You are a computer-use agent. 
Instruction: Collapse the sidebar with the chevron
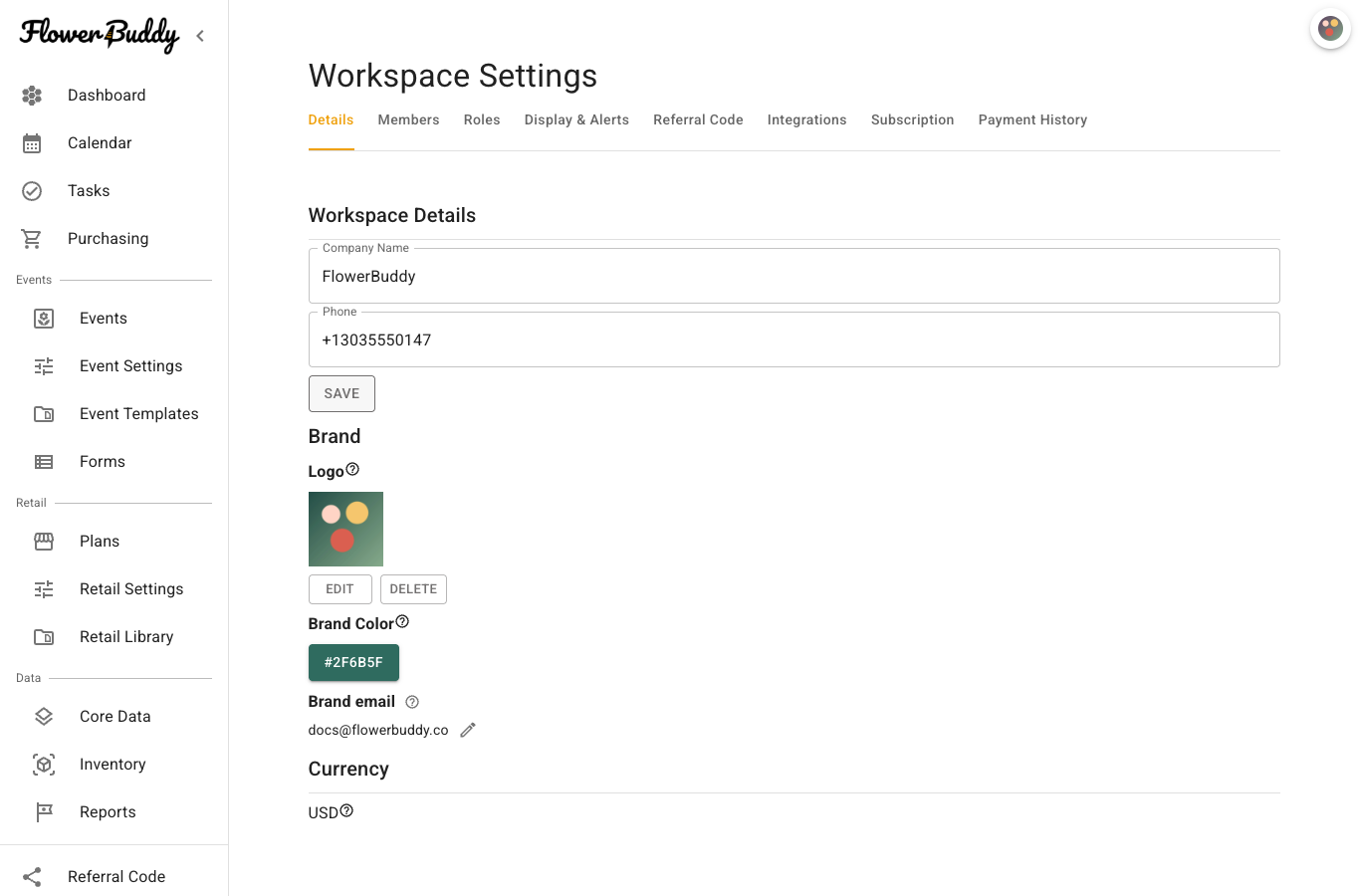pos(200,36)
